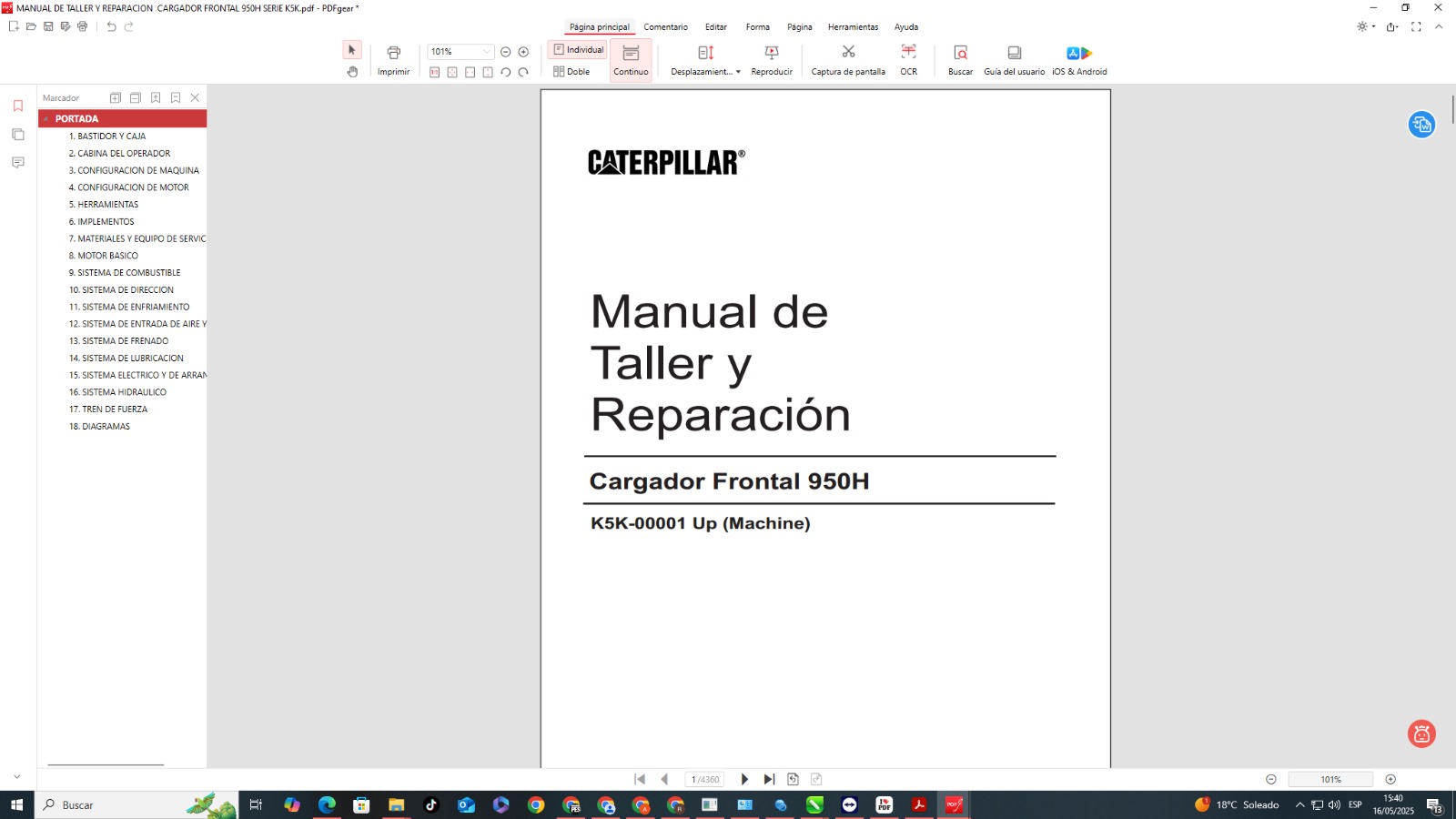This screenshot has width=1456, height=819.
Task: Open the Forma tab
Action: [758, 27]
